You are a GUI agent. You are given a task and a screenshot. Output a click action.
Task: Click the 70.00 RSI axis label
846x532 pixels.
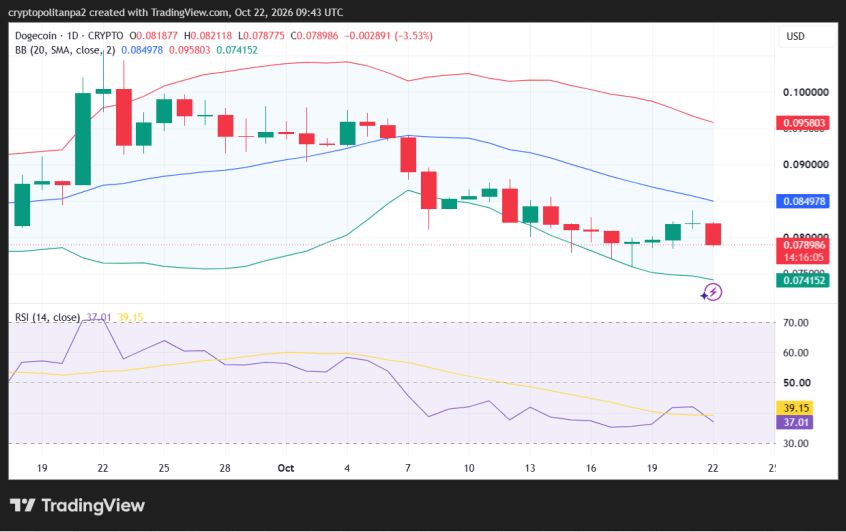point(796,323)
